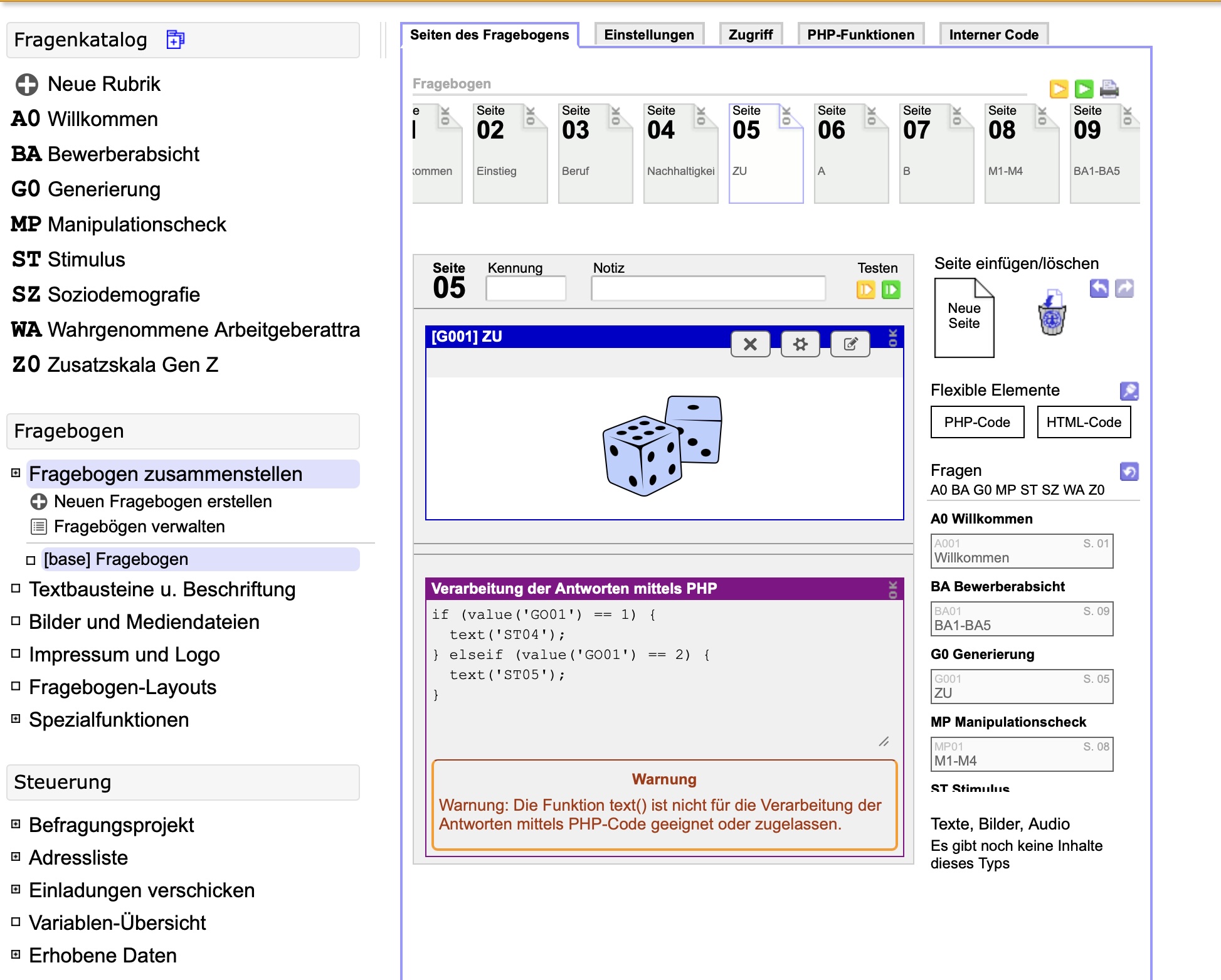Toggle the OK marker on the PHP block
Screen dimensions: 1221x980
coord(893,589)
